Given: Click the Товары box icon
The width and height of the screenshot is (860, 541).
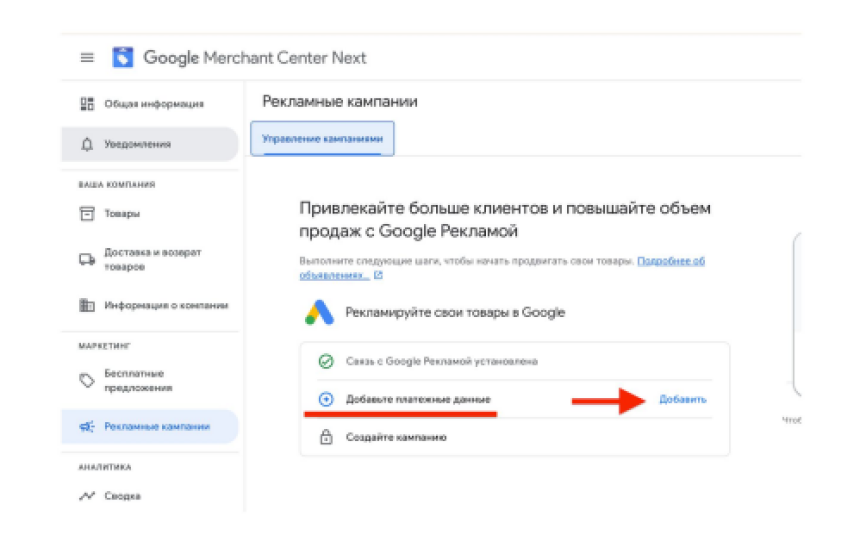Looking at the screenshot, I should click(87, 213).
